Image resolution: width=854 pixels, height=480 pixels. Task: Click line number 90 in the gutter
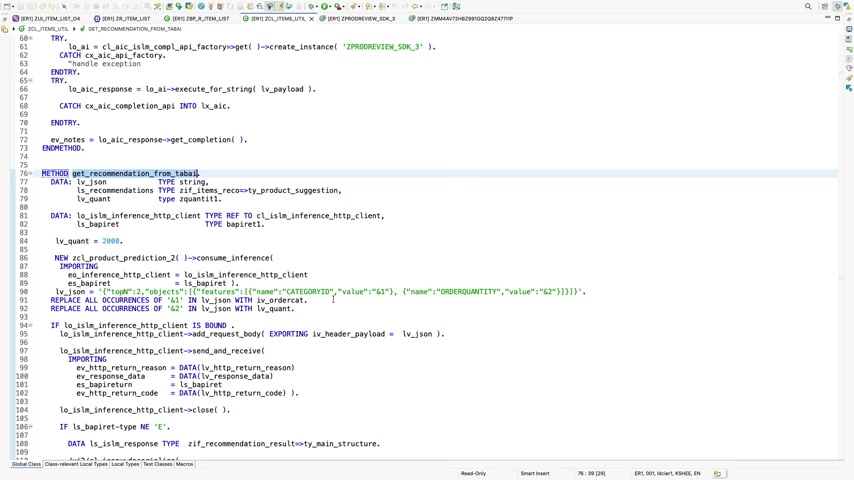(23, 291)
